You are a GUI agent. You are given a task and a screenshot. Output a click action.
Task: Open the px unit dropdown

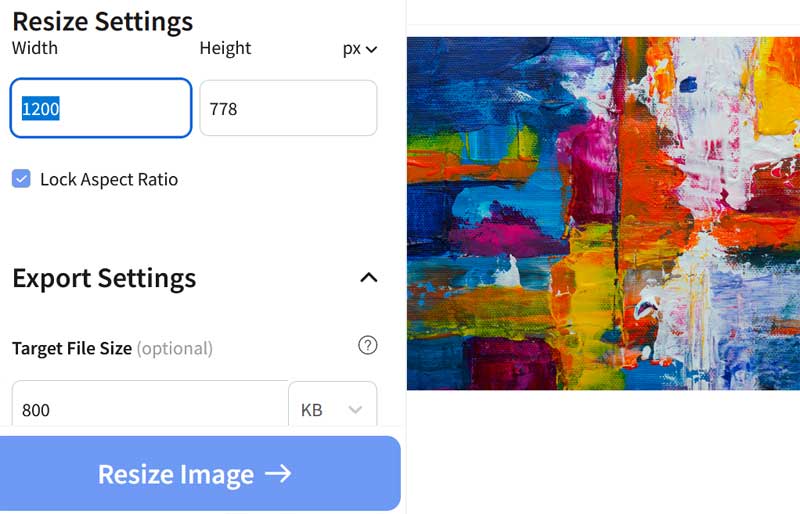(x=359, y=48)
